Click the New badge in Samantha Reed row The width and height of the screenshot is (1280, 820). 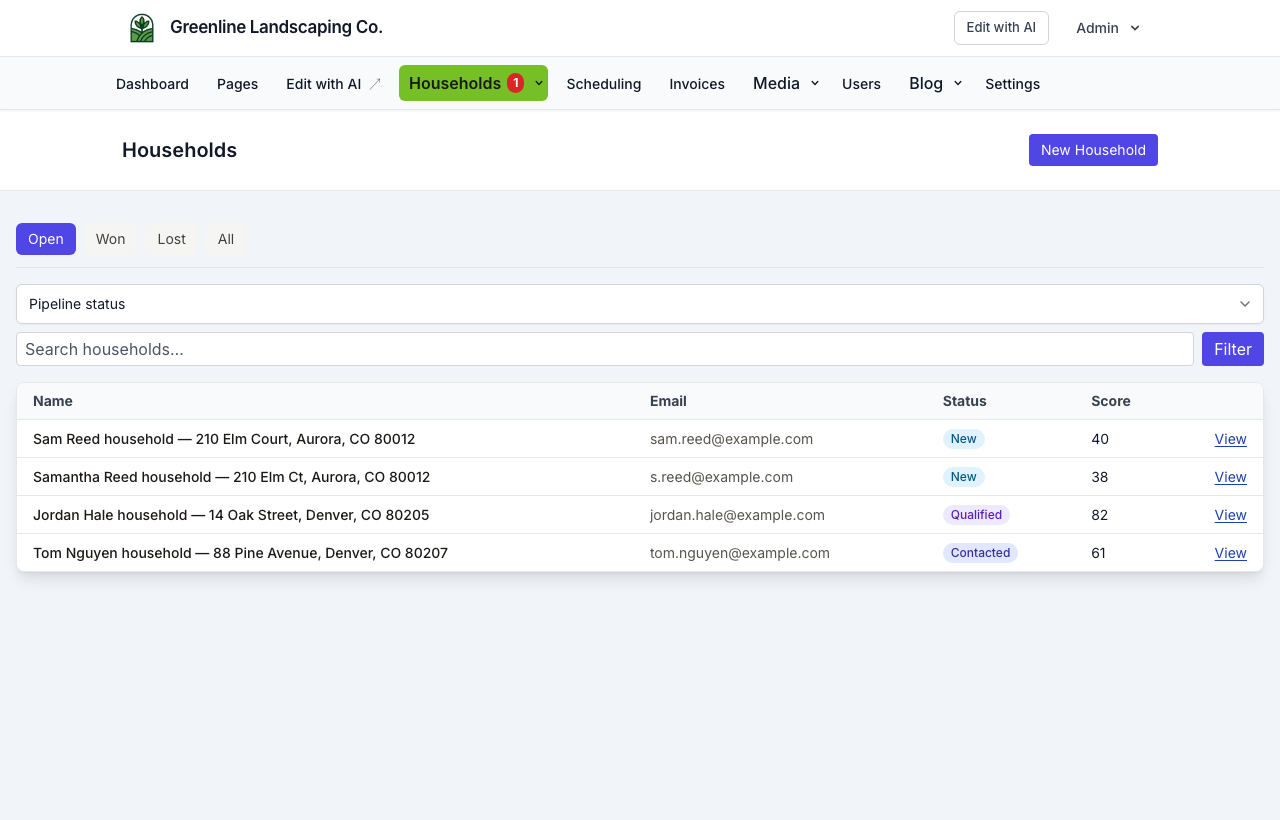click(x=963, y=477)
